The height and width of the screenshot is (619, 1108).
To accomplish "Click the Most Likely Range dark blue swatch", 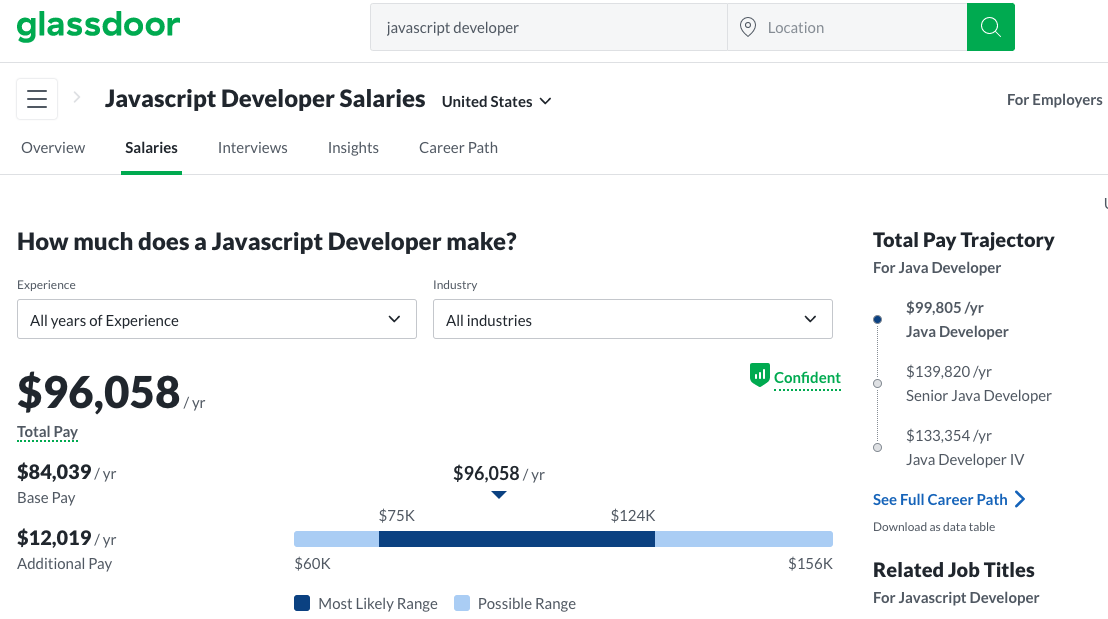I will click(302, 603).
